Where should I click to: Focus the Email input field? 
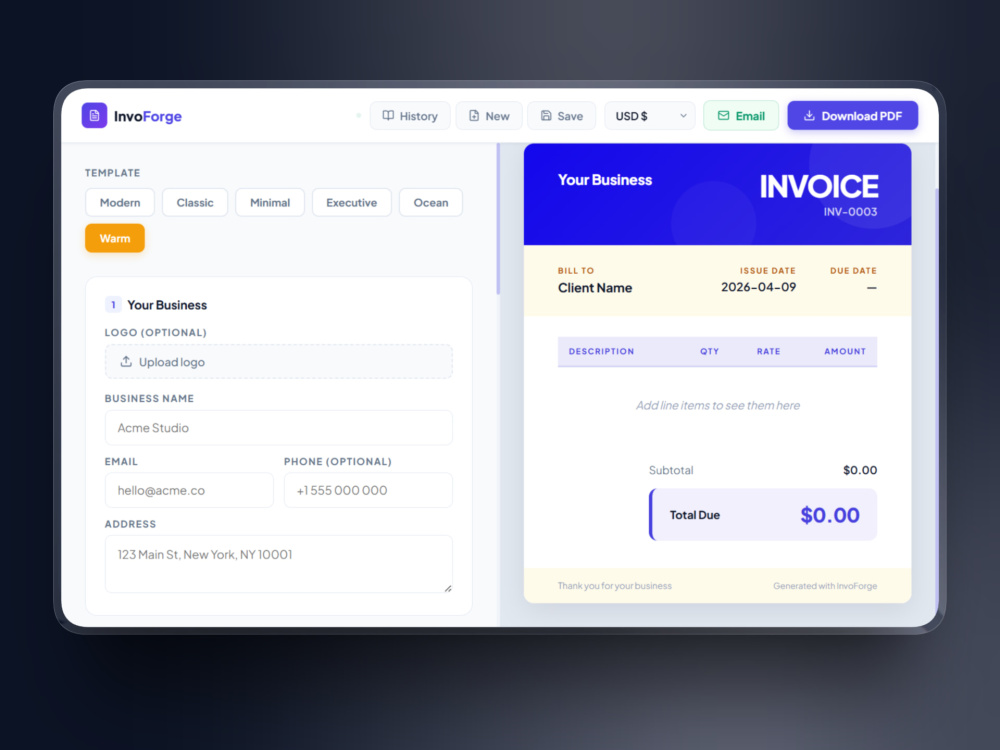pyautogui.click(x=189, y=490)
